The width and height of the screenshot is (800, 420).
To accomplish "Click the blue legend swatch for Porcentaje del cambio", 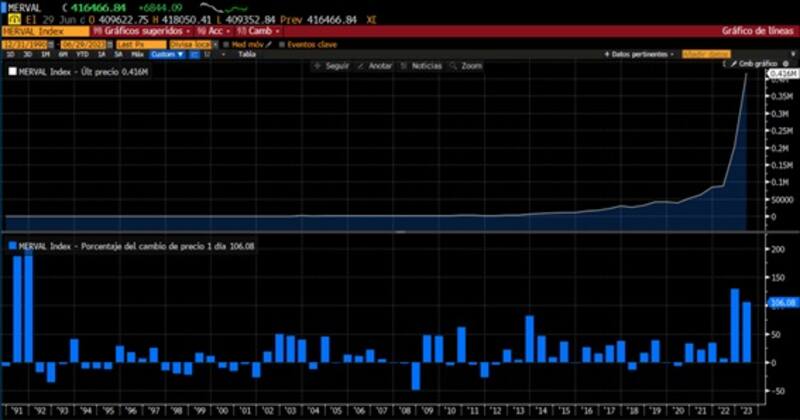I will pyautogui.click(x=11, y=244).
